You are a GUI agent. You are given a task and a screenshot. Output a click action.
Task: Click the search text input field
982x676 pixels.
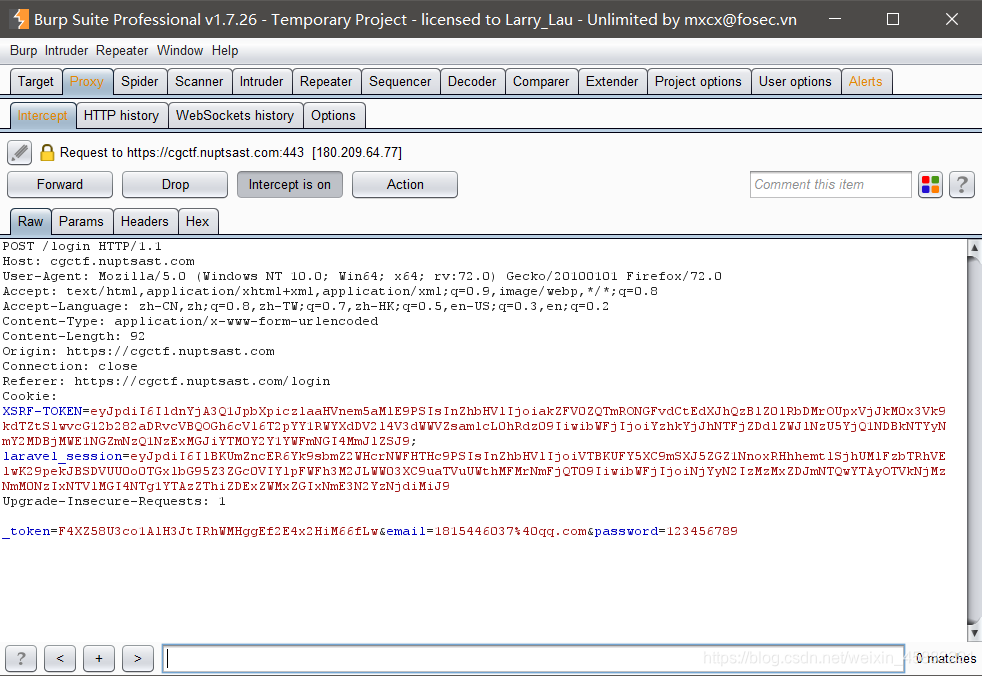tap(533, 658)
